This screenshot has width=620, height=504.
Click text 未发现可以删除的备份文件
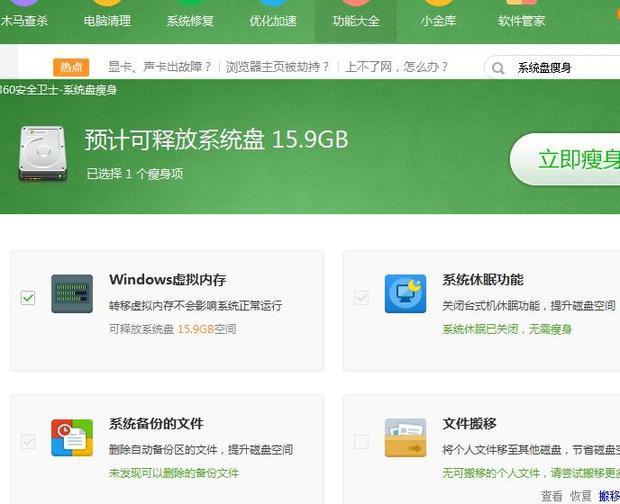pos(174,473)
